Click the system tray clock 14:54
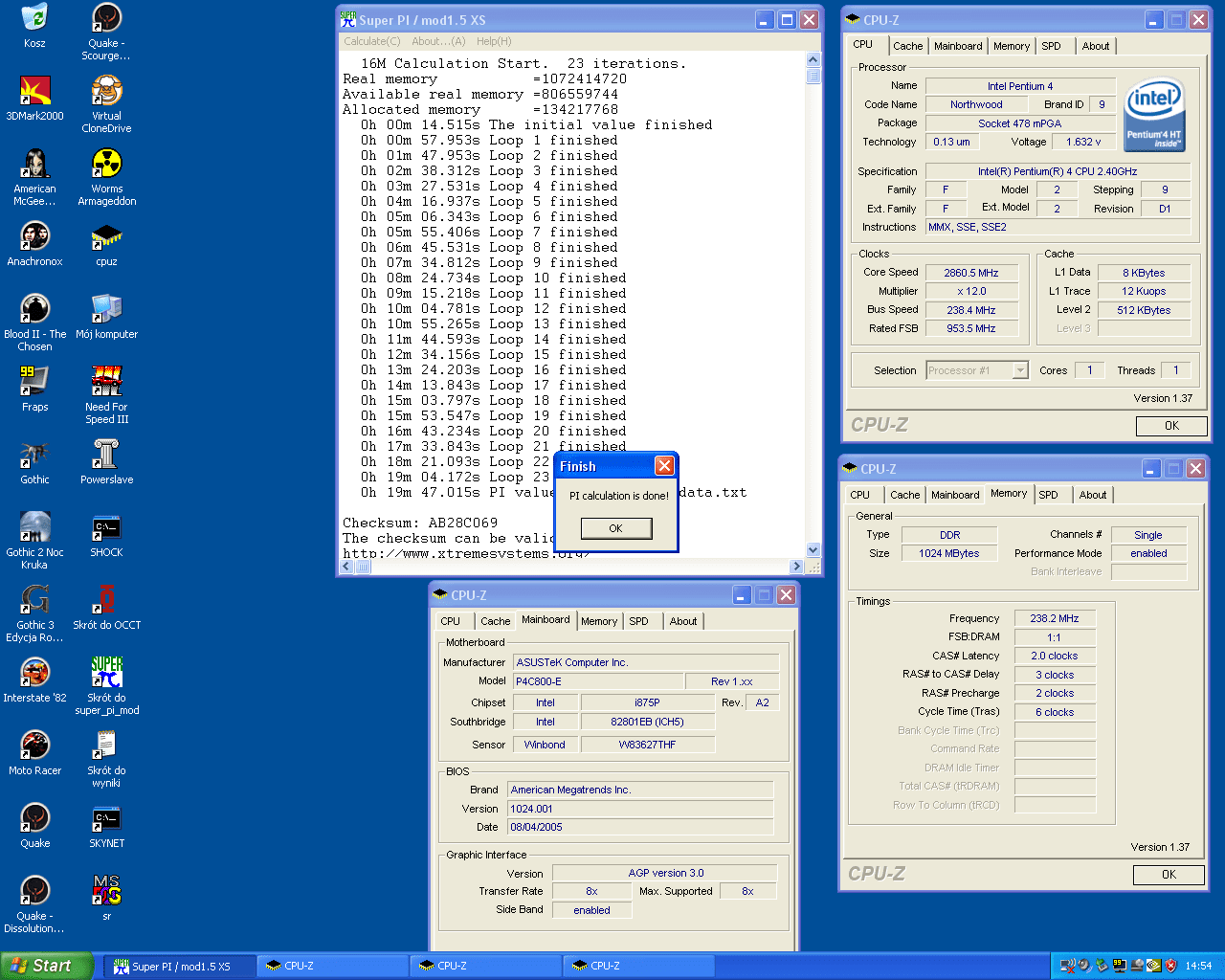This screenshot has height=980, width=1225. [1198, 967]
